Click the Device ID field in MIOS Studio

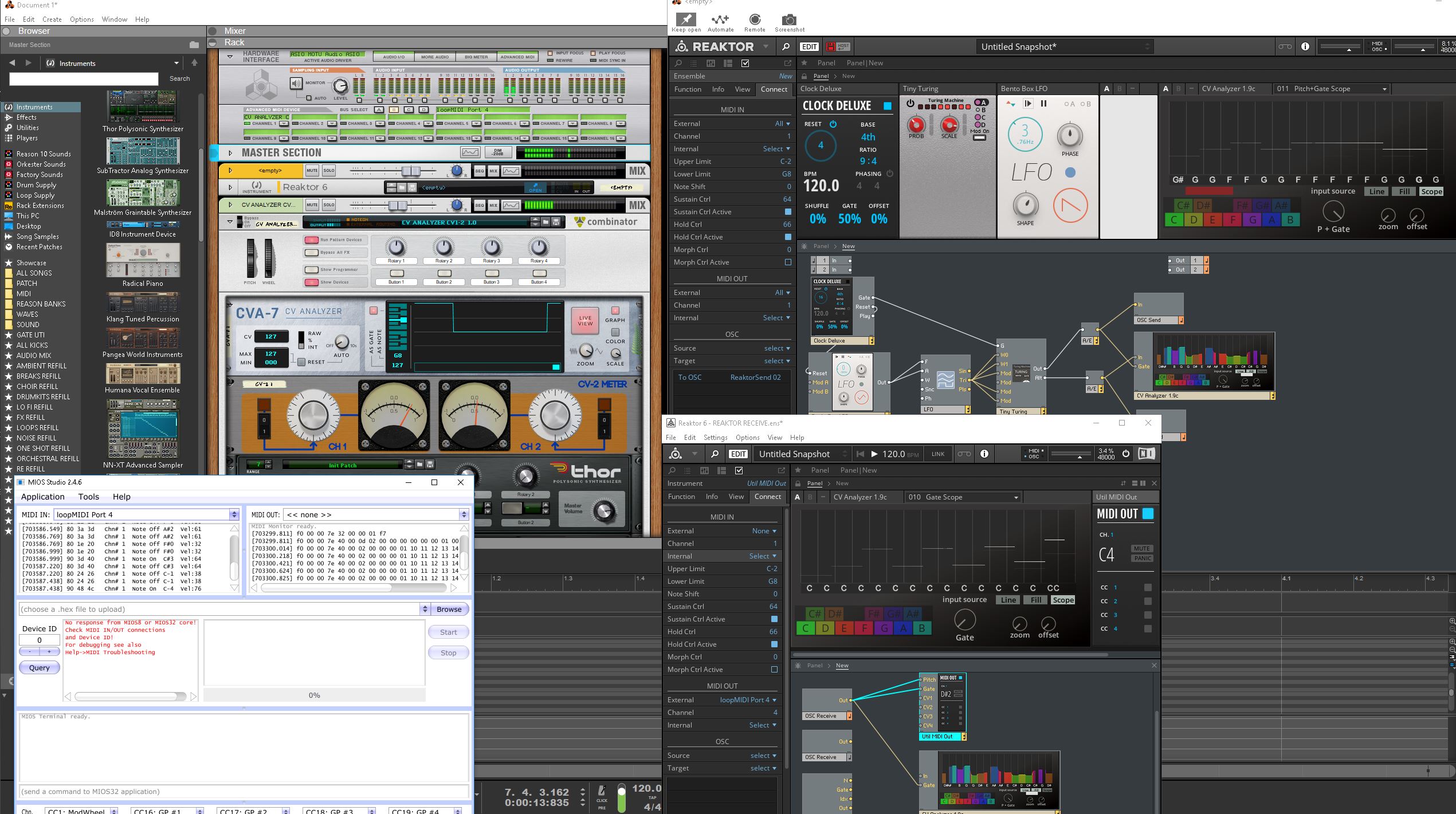(x=39, y=640)
